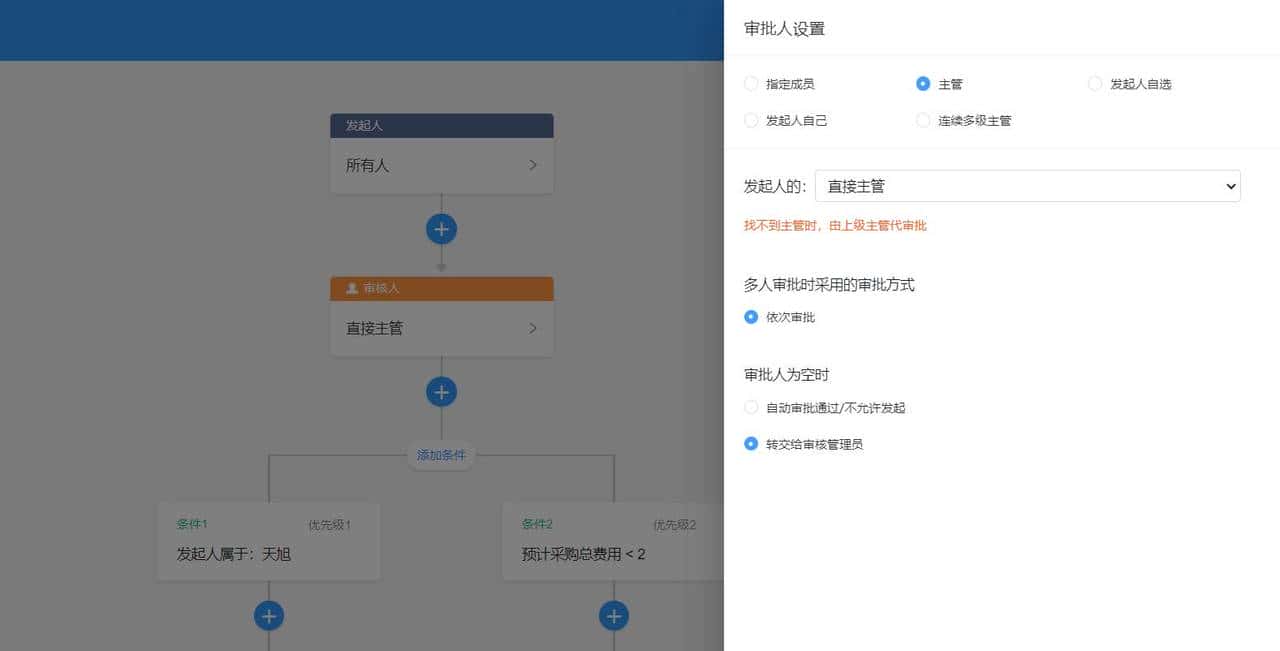Viewport: 1280px width, 651px height.
Task: Click the plus icon below the 审核人 node
Action: click(441, 391)
